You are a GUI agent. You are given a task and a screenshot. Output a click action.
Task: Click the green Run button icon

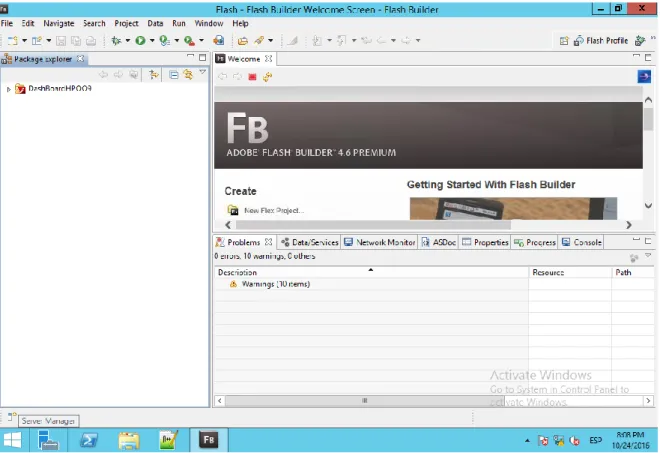[140, 40]
